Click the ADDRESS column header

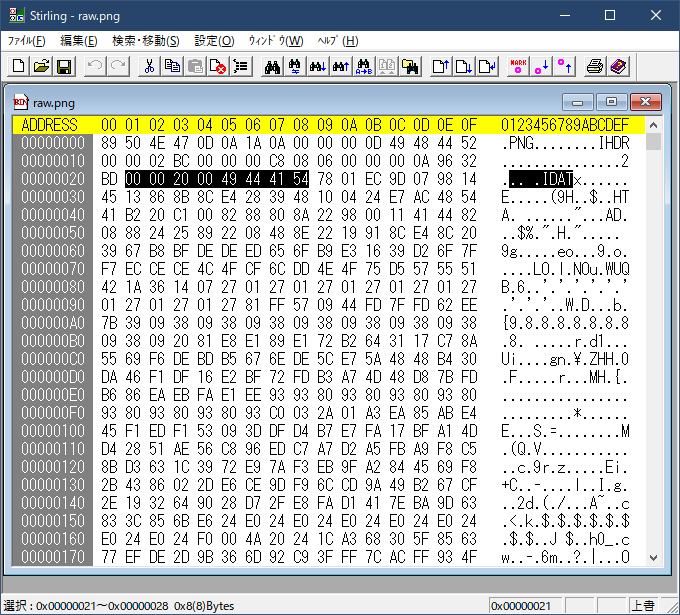(x=50, y=125)
